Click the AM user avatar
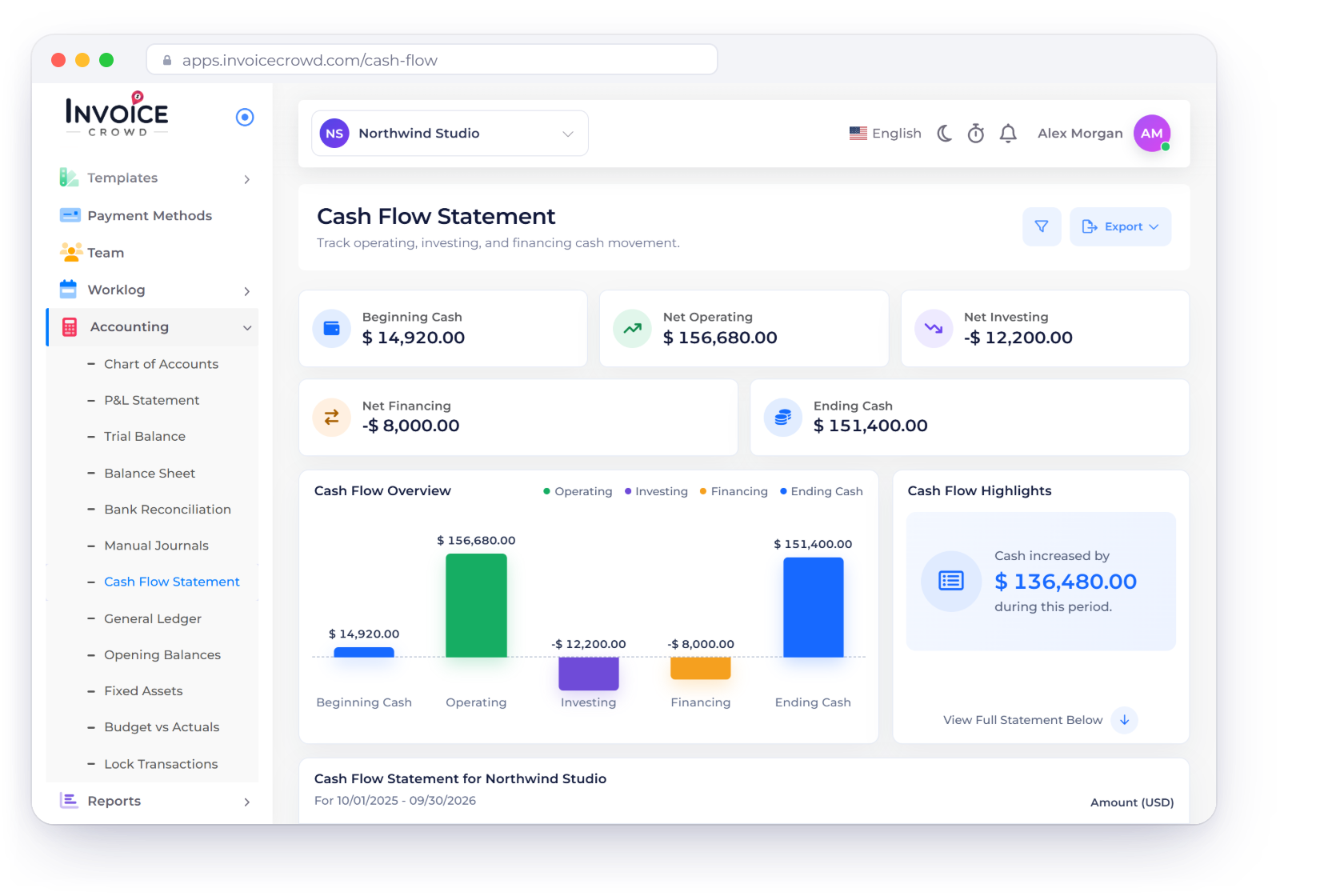The width and height of the screenshot is (1344, 896). (1152, 134)
